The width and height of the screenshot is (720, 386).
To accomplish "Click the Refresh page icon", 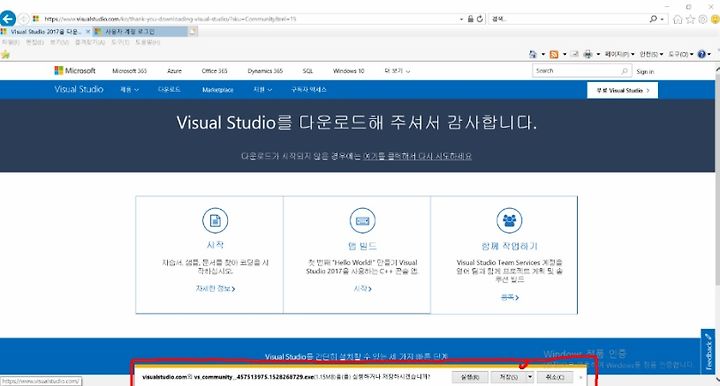I will [480, 19].
